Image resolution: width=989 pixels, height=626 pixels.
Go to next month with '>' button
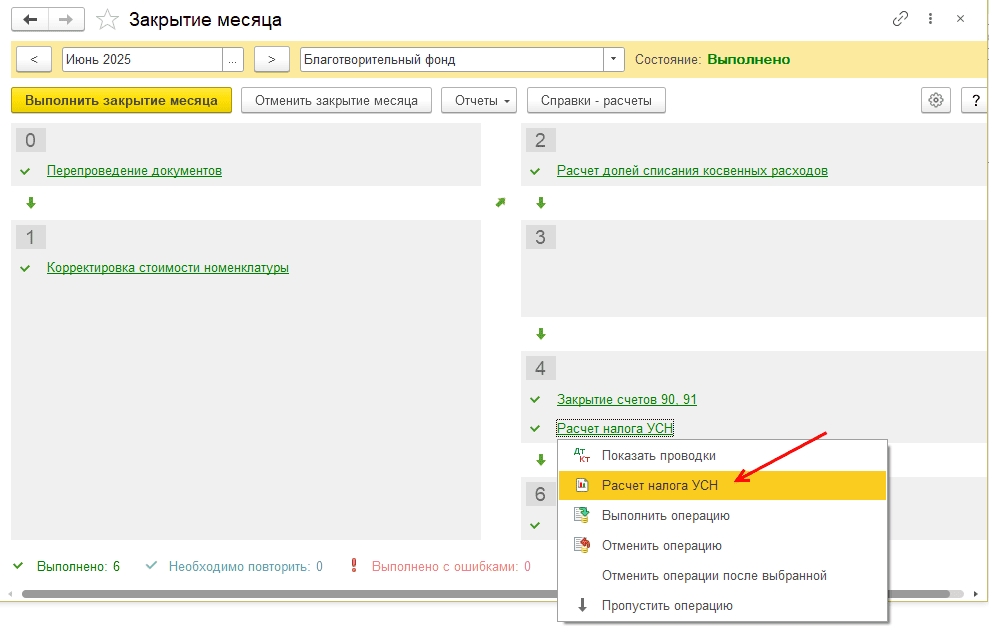(x=272, y=59)
